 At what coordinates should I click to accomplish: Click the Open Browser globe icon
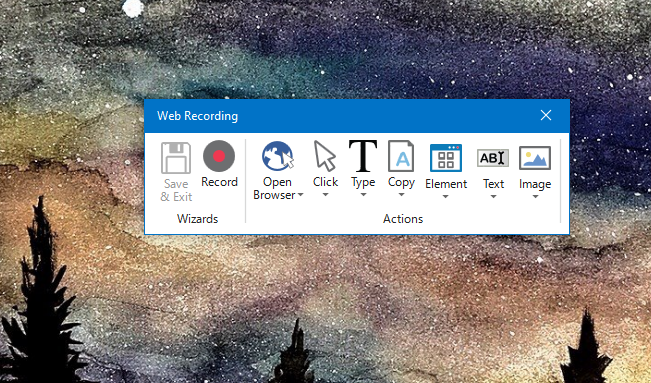(x=278, y=156)
